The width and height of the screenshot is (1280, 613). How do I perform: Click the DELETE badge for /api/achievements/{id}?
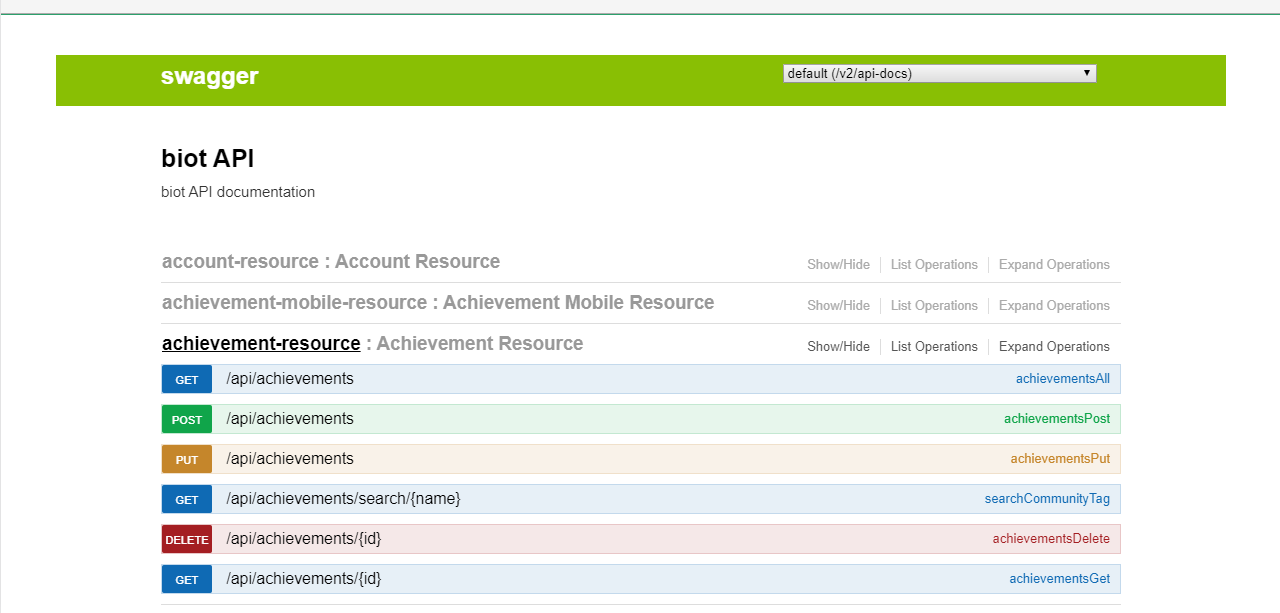point(187,539)
